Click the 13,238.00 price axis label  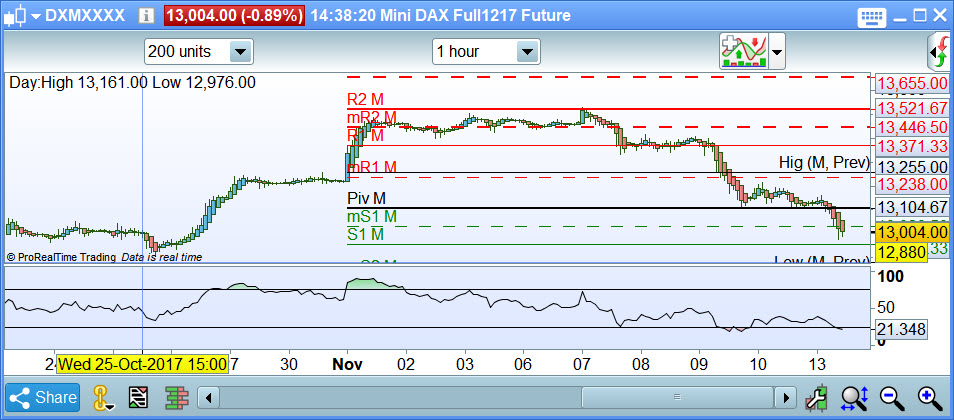pos(914,184)
